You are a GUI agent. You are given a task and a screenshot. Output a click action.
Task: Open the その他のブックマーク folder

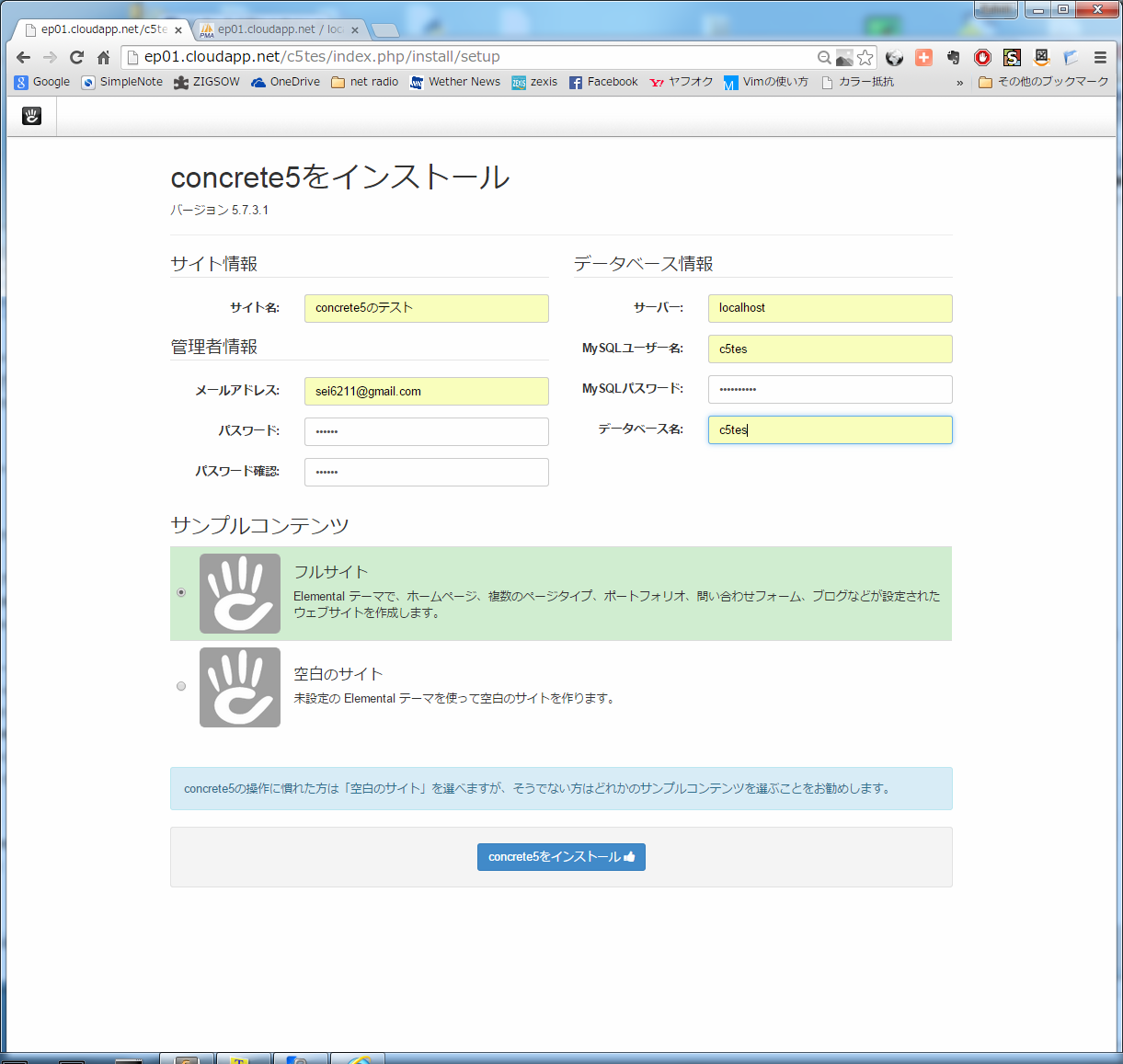pyautogui.click(x=1044, y=82)
